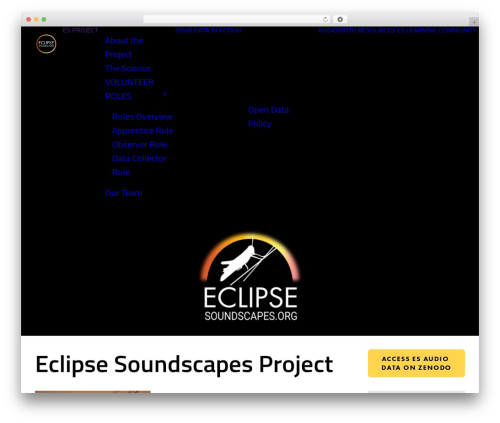The width and height of the screenshot is (500, 423).
Task: Open the ES PROJECT menu
Action: tap(80, 30)
